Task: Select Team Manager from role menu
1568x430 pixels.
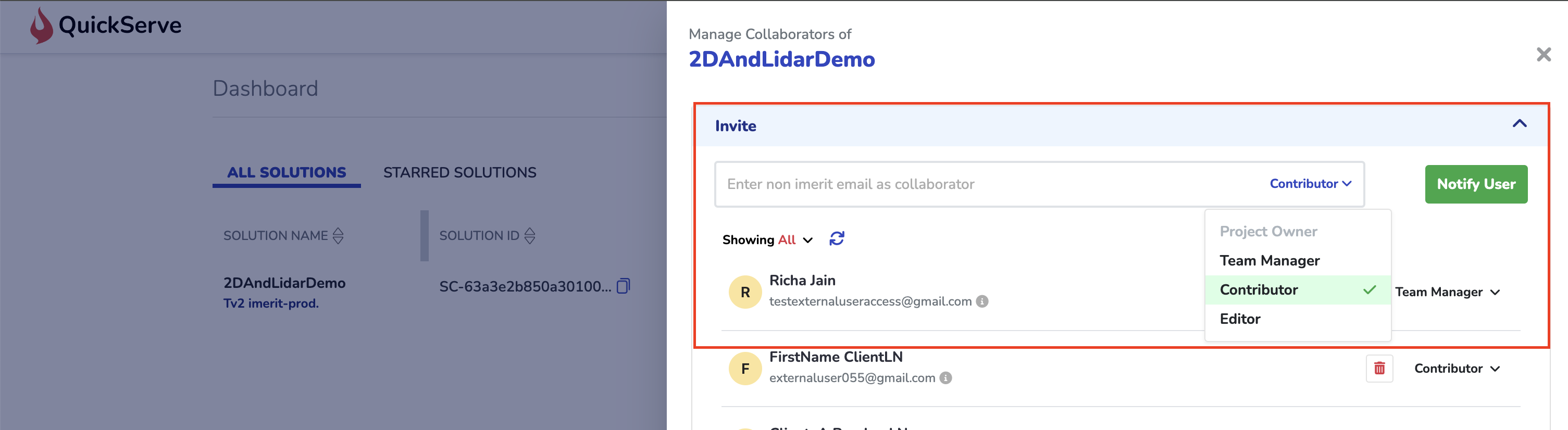Action: coord(1297,261)
